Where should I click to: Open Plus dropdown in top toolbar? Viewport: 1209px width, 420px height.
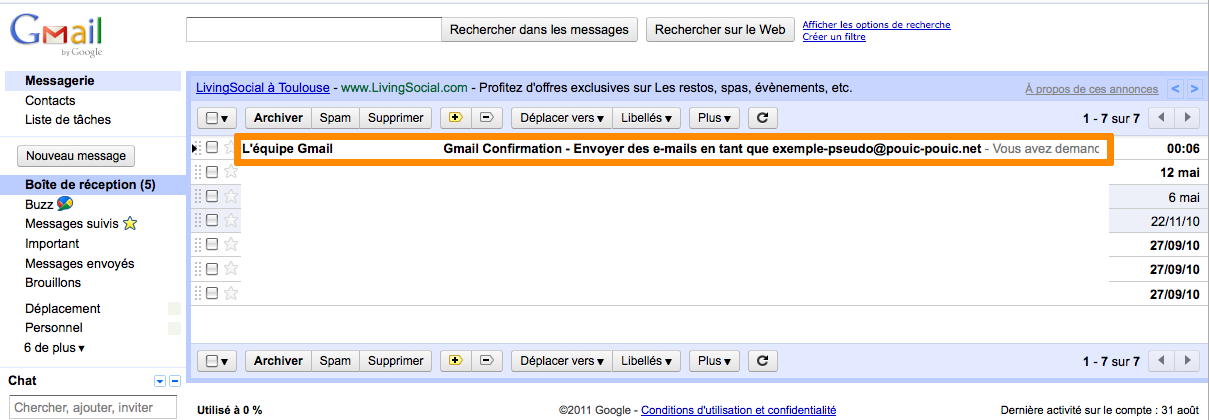[714, 118]
